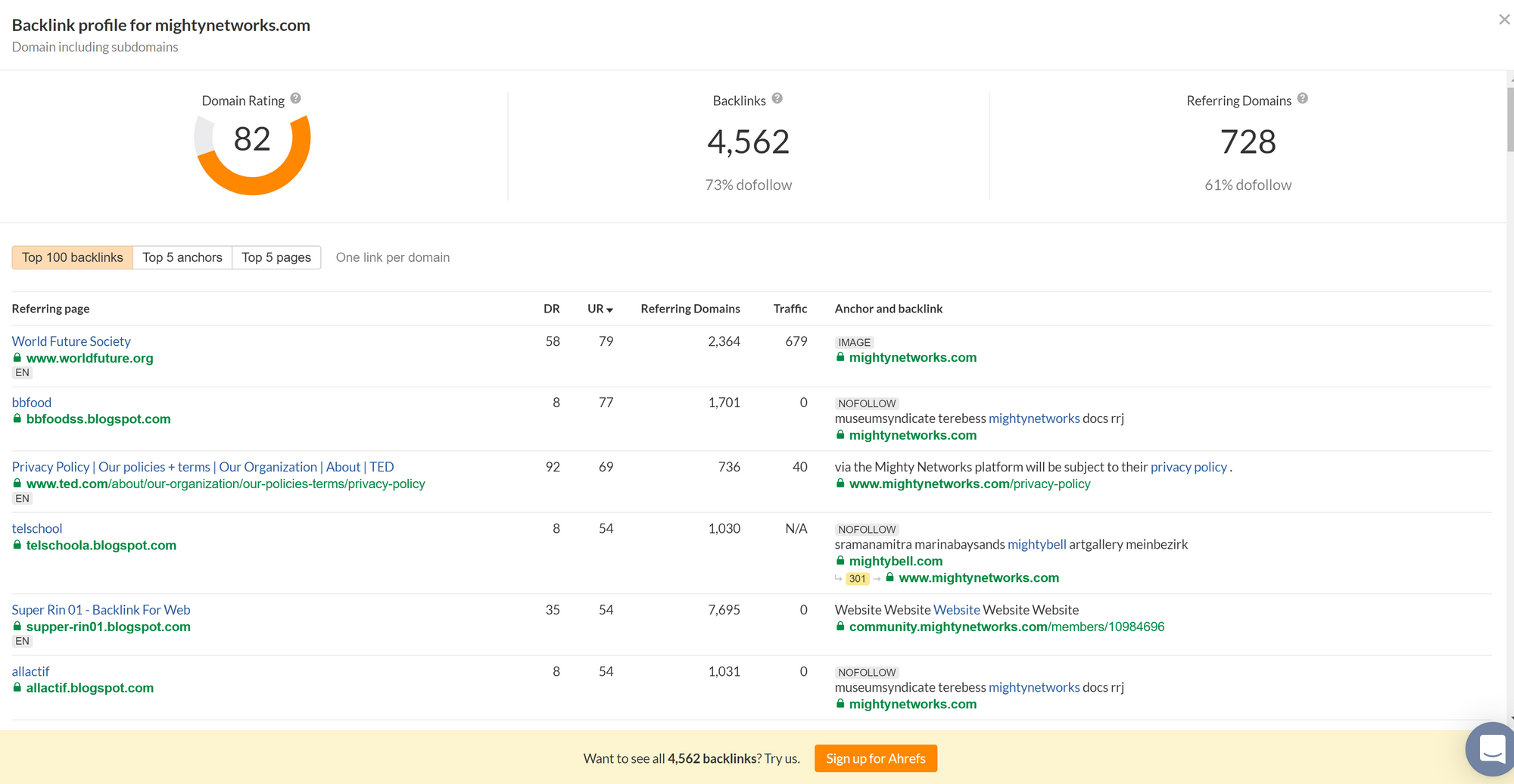Open the privacy policy anchor link
Screen dimensions: 1514x784
pos(1188,467)
